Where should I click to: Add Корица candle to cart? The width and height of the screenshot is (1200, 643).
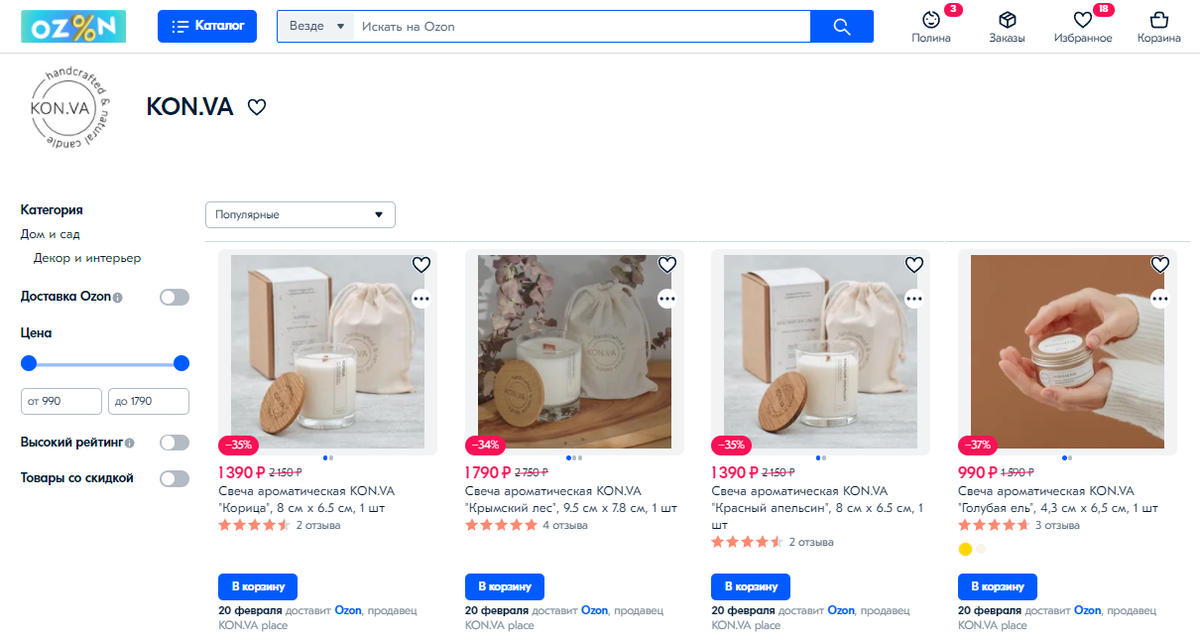click(x=258, y=586)
